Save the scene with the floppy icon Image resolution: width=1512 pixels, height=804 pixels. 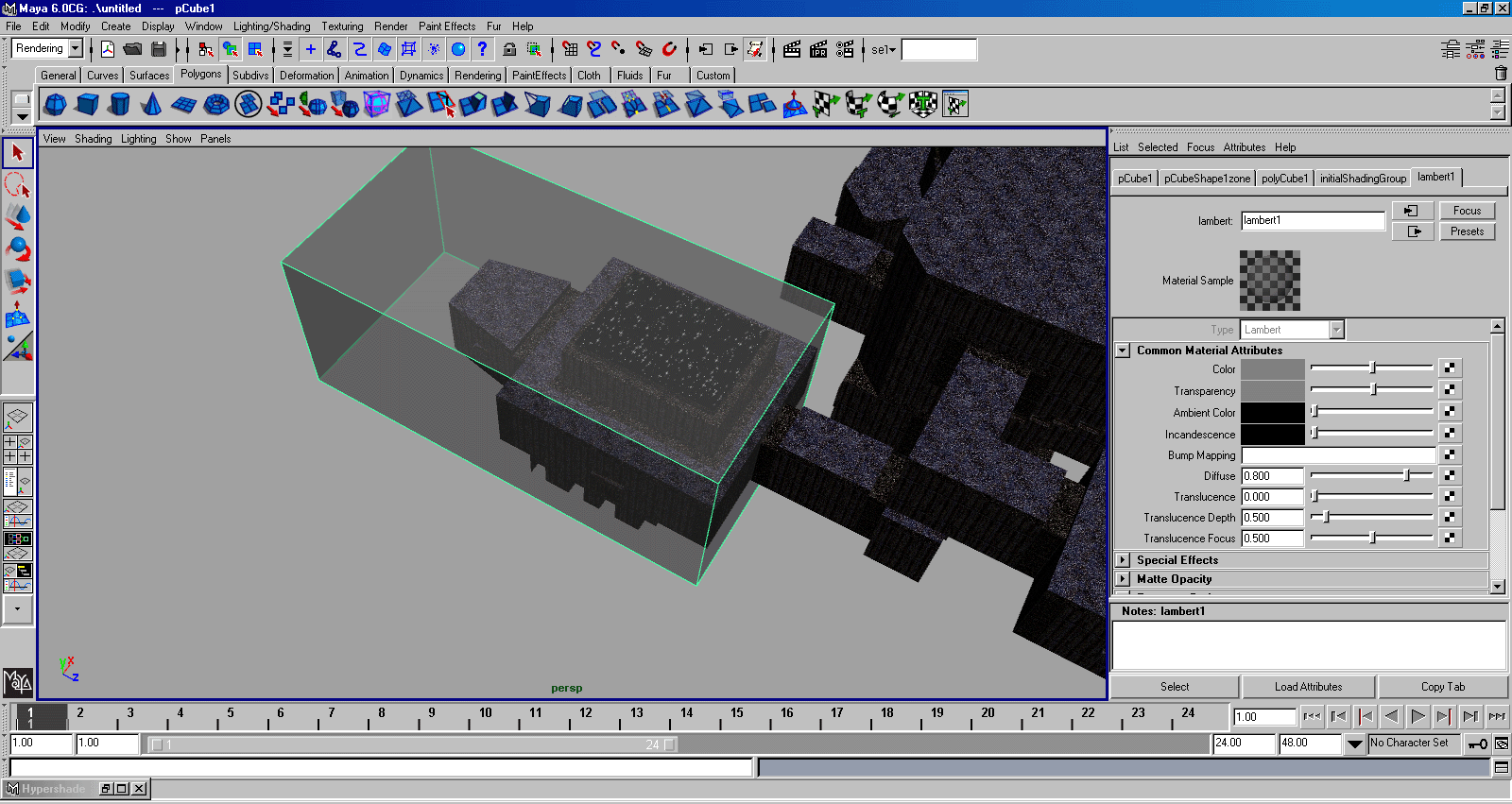(x=158, y=49)
